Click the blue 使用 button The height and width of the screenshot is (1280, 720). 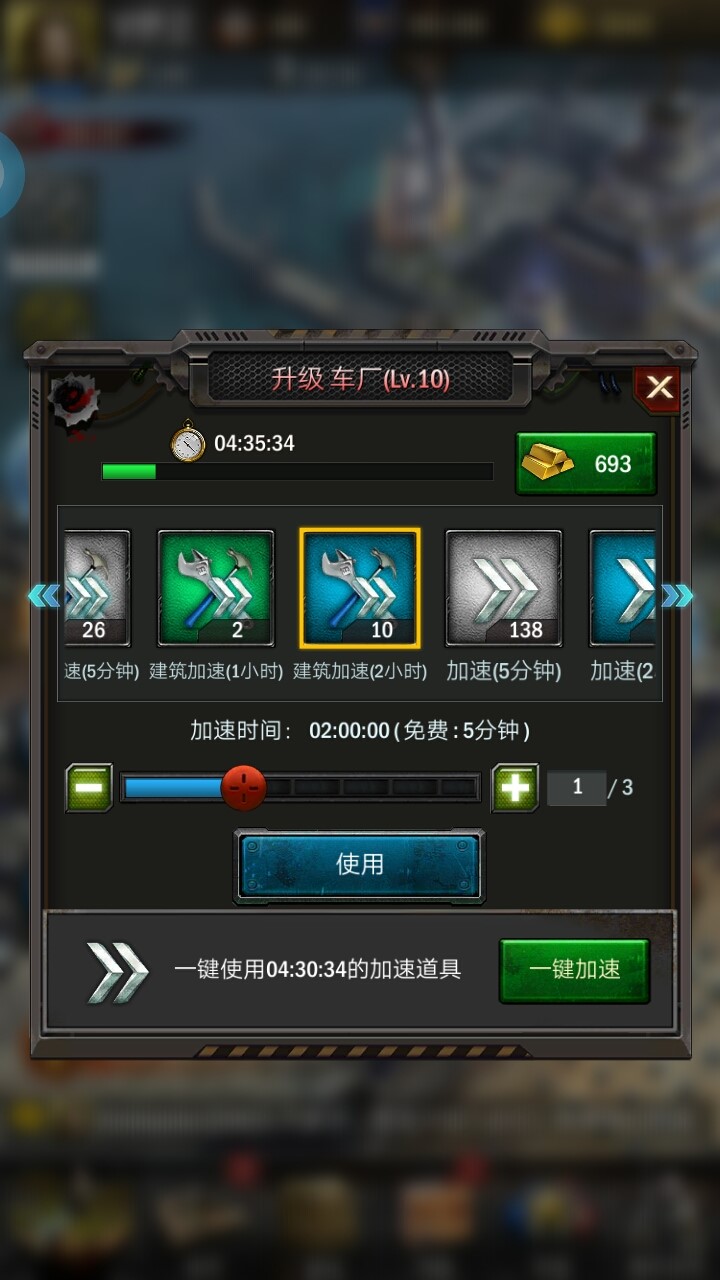359,864
